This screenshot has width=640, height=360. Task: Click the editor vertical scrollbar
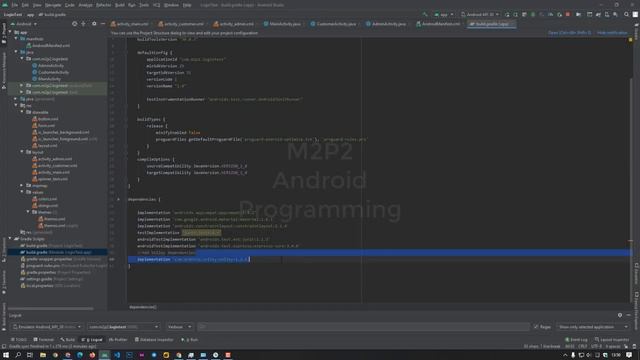pyautogui.click(x=631, y=161)
